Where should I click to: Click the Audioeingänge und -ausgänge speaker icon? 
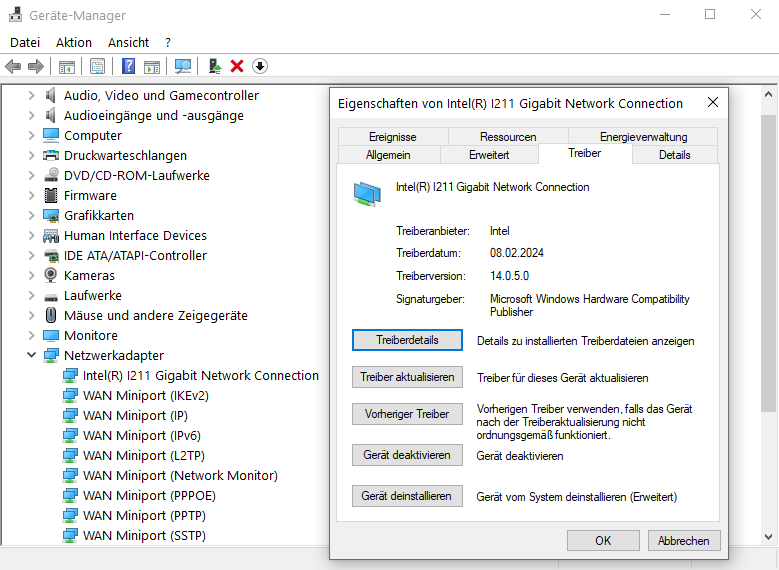point(51,115)
